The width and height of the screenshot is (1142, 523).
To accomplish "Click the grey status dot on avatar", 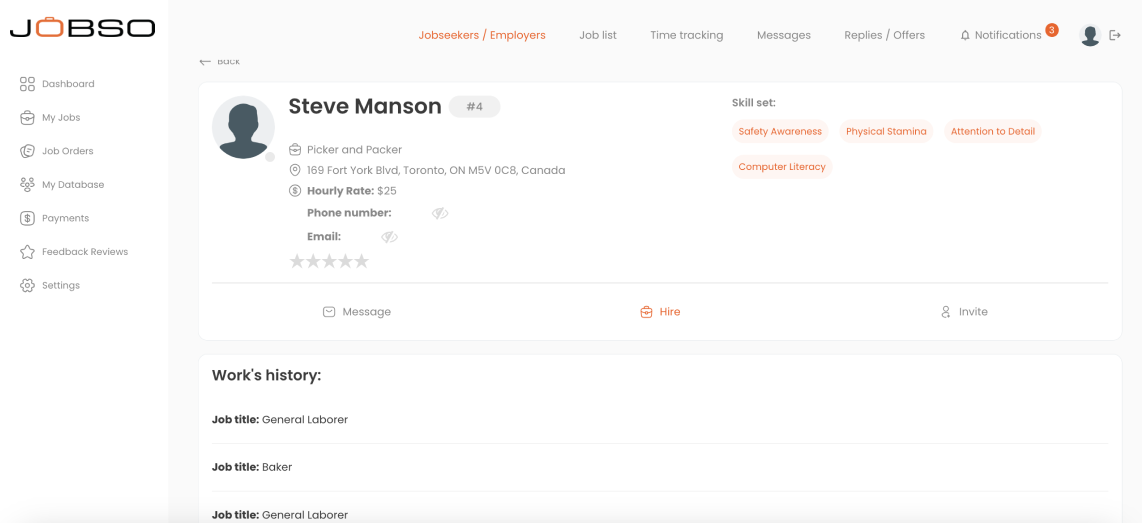I will coord(269,157).
